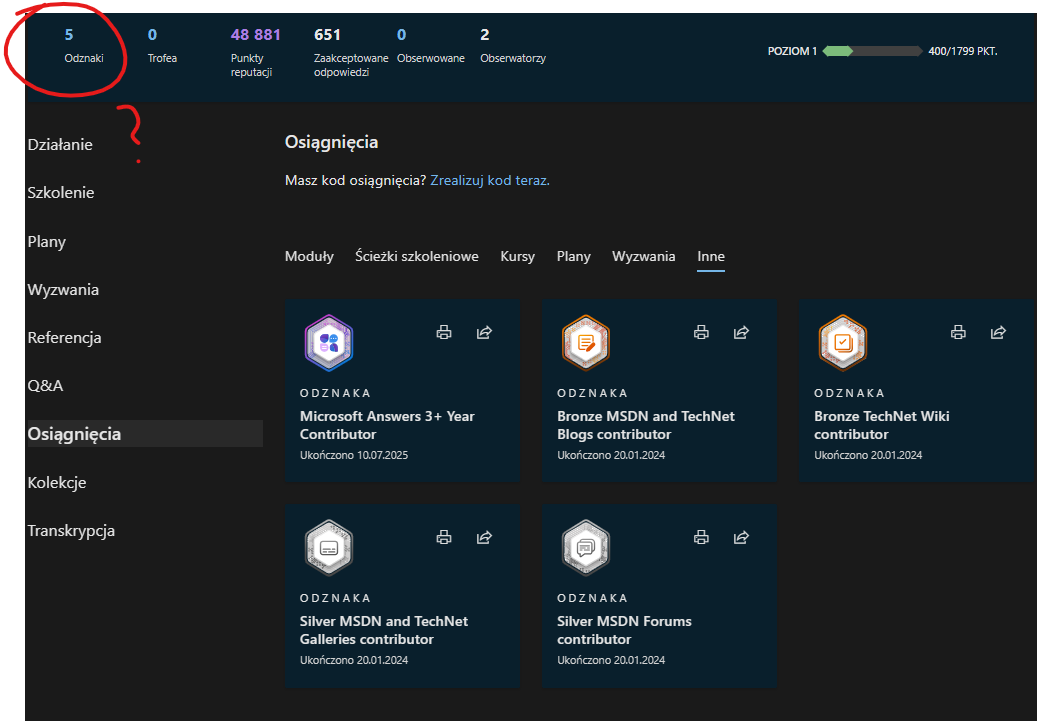Switch to the Moduły tab
1037x721 pixels.
(x=309, y=257)
